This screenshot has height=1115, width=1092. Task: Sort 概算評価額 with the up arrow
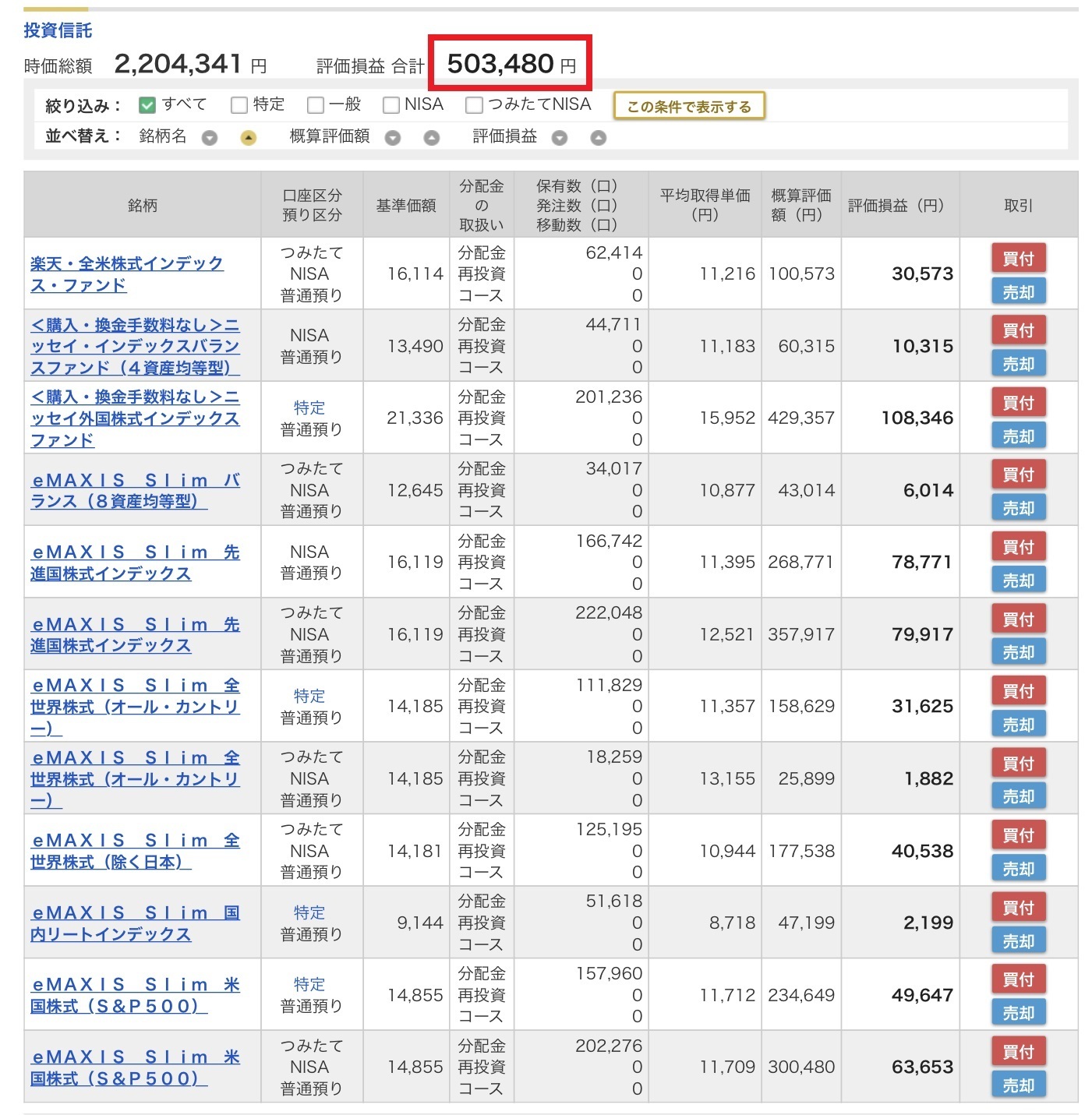tap(431, 138)
